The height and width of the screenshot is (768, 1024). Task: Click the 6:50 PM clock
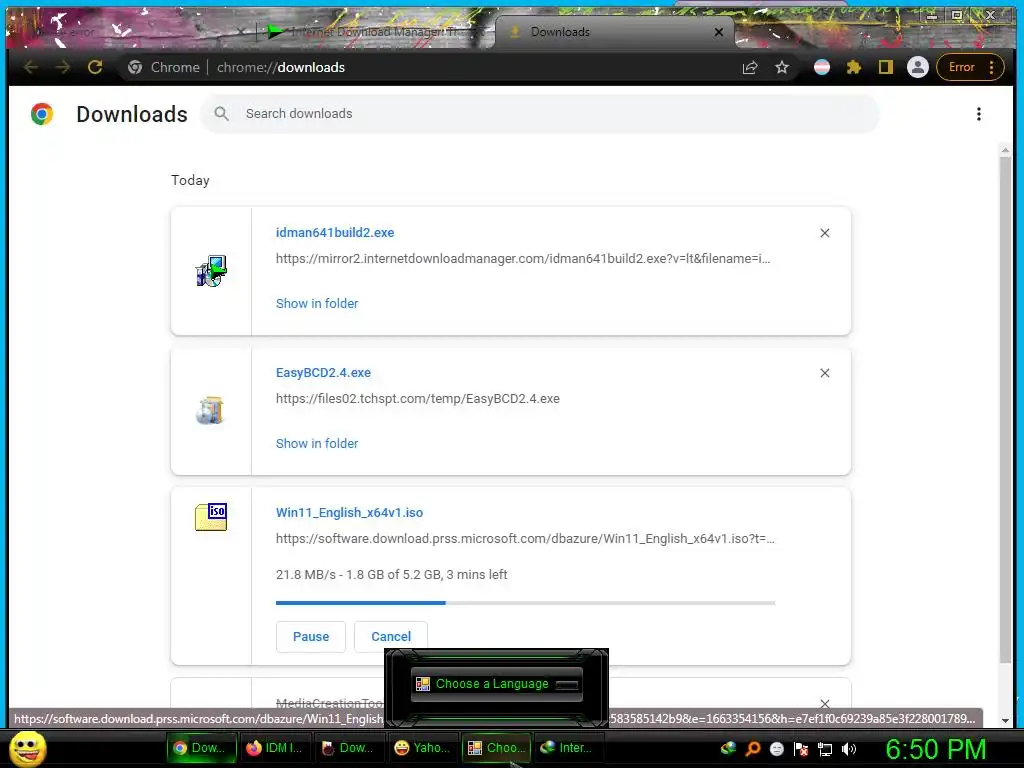click(935, 749)
